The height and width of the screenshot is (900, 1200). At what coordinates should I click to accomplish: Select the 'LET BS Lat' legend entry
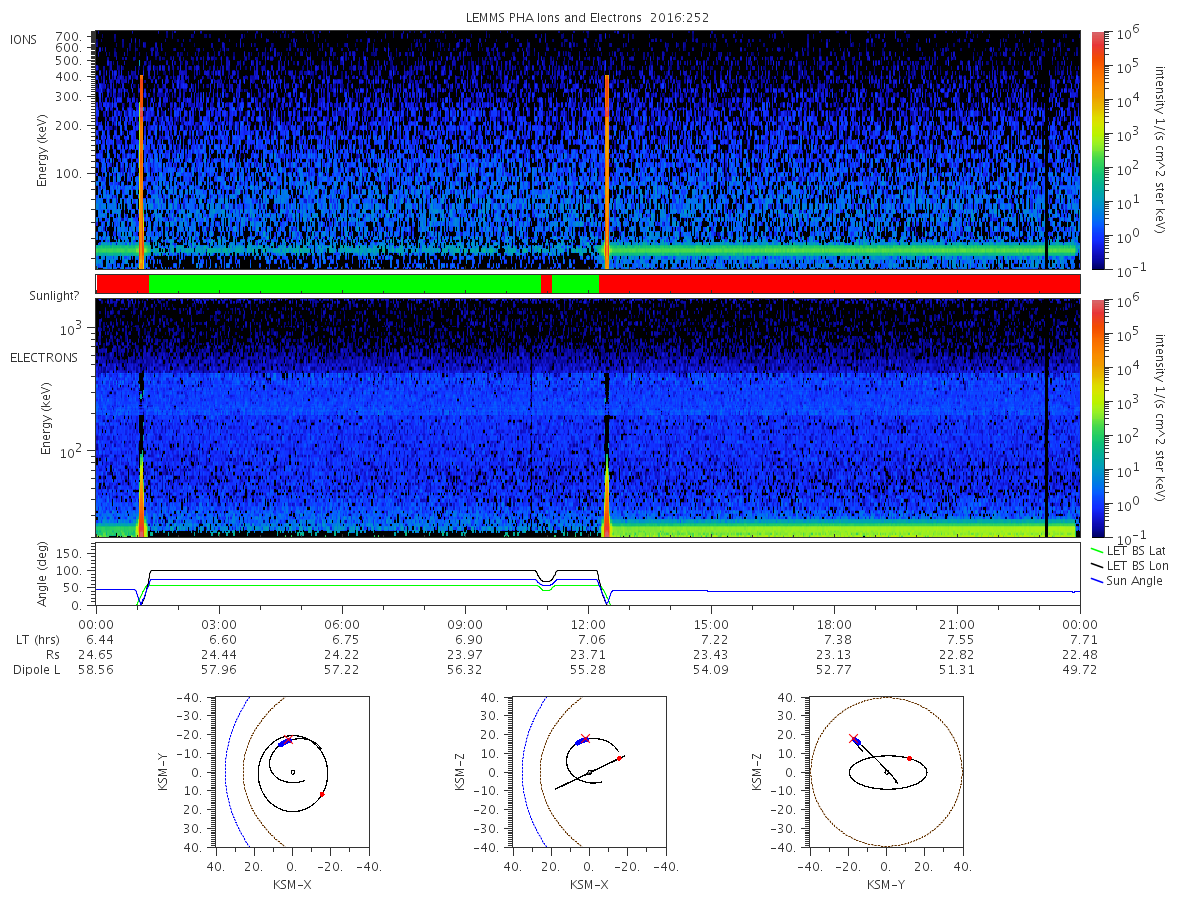click(x=1129, y=550)
